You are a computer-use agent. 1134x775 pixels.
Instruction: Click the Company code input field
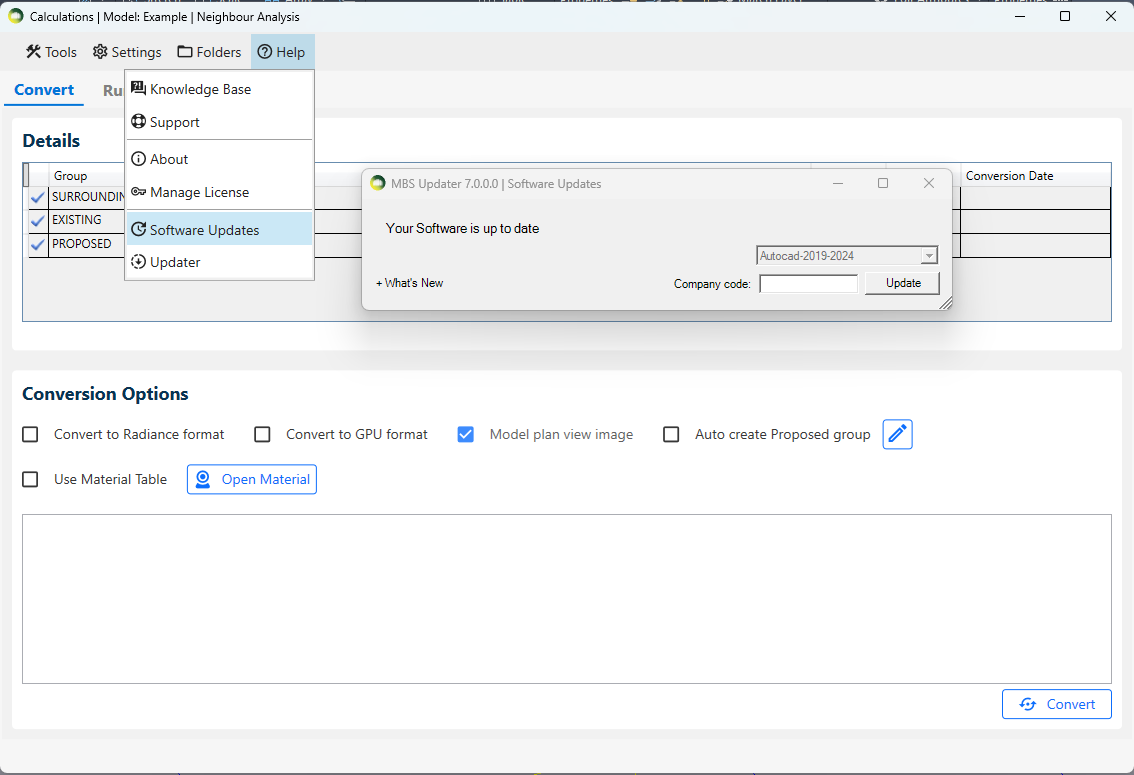[808, 284]
